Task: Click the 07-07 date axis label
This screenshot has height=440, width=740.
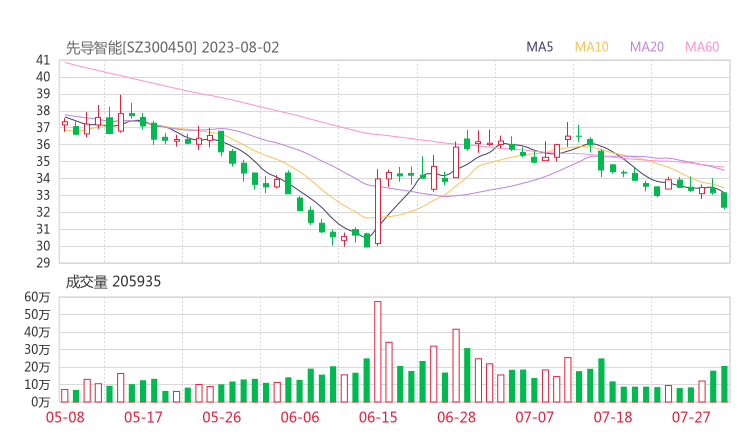Action: (x=534, y=417)
